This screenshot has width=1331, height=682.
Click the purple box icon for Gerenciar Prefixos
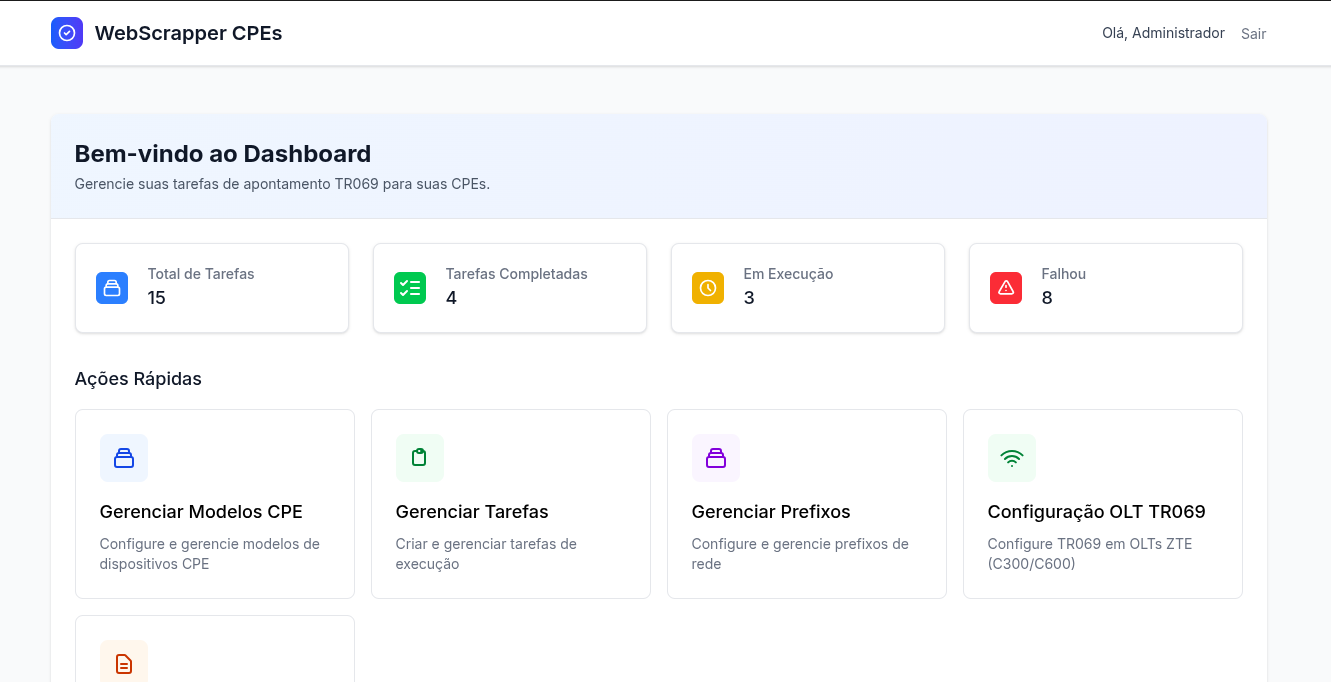715,457
